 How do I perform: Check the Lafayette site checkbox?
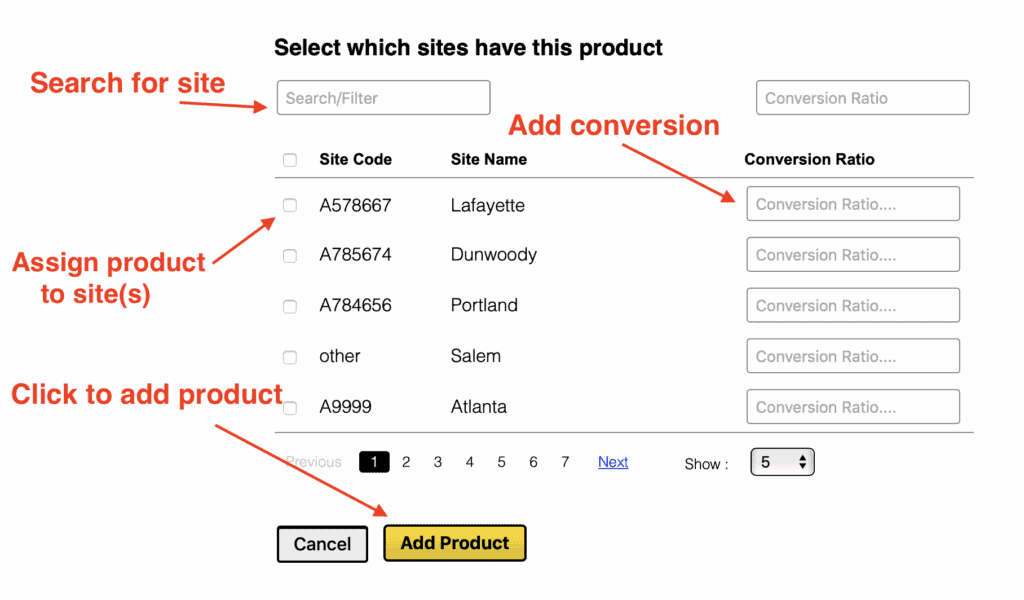click(x=290, y=205)
